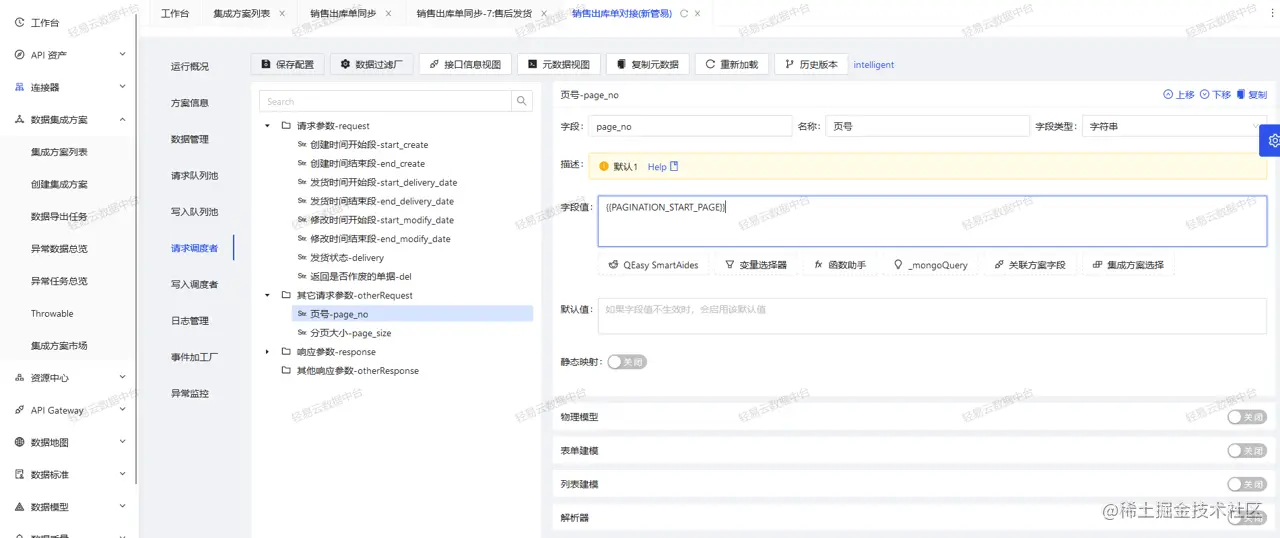
Task: Click the folder icon of 其他响应参数-otherResponse
Action: [286, 370]
